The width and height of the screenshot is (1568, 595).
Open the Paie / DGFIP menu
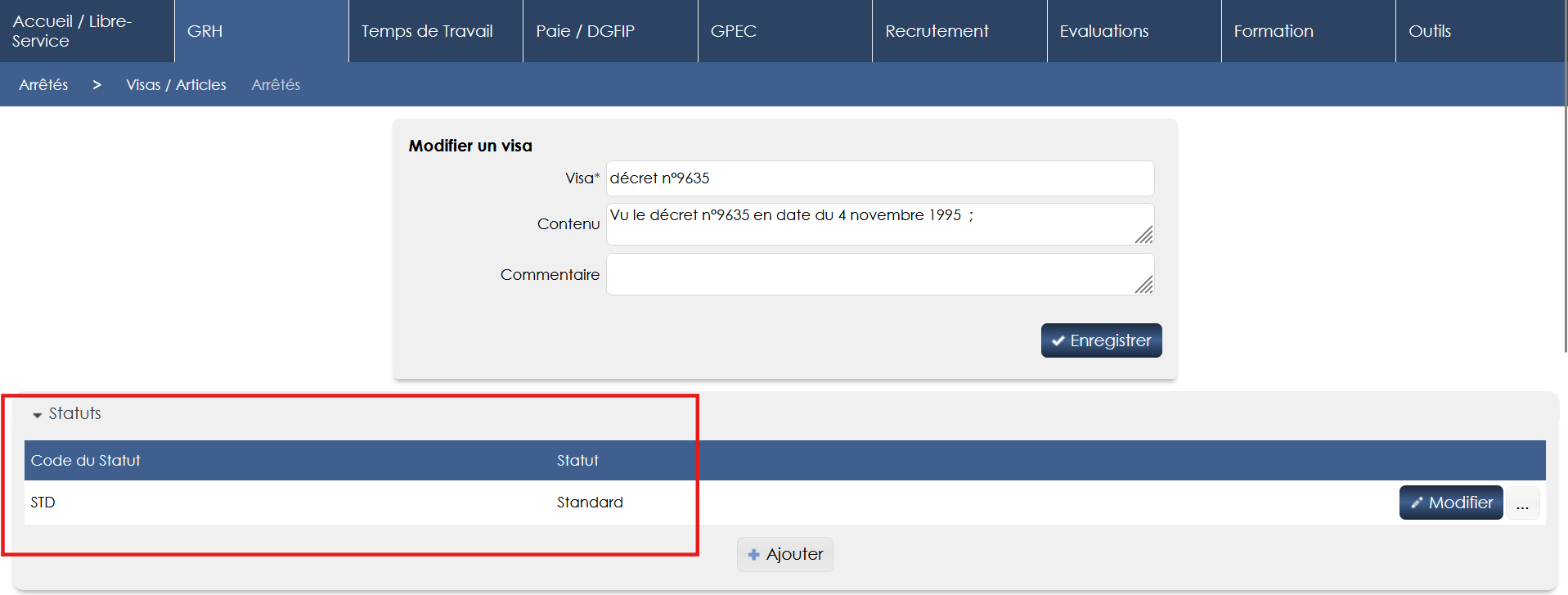coord(585,31)
